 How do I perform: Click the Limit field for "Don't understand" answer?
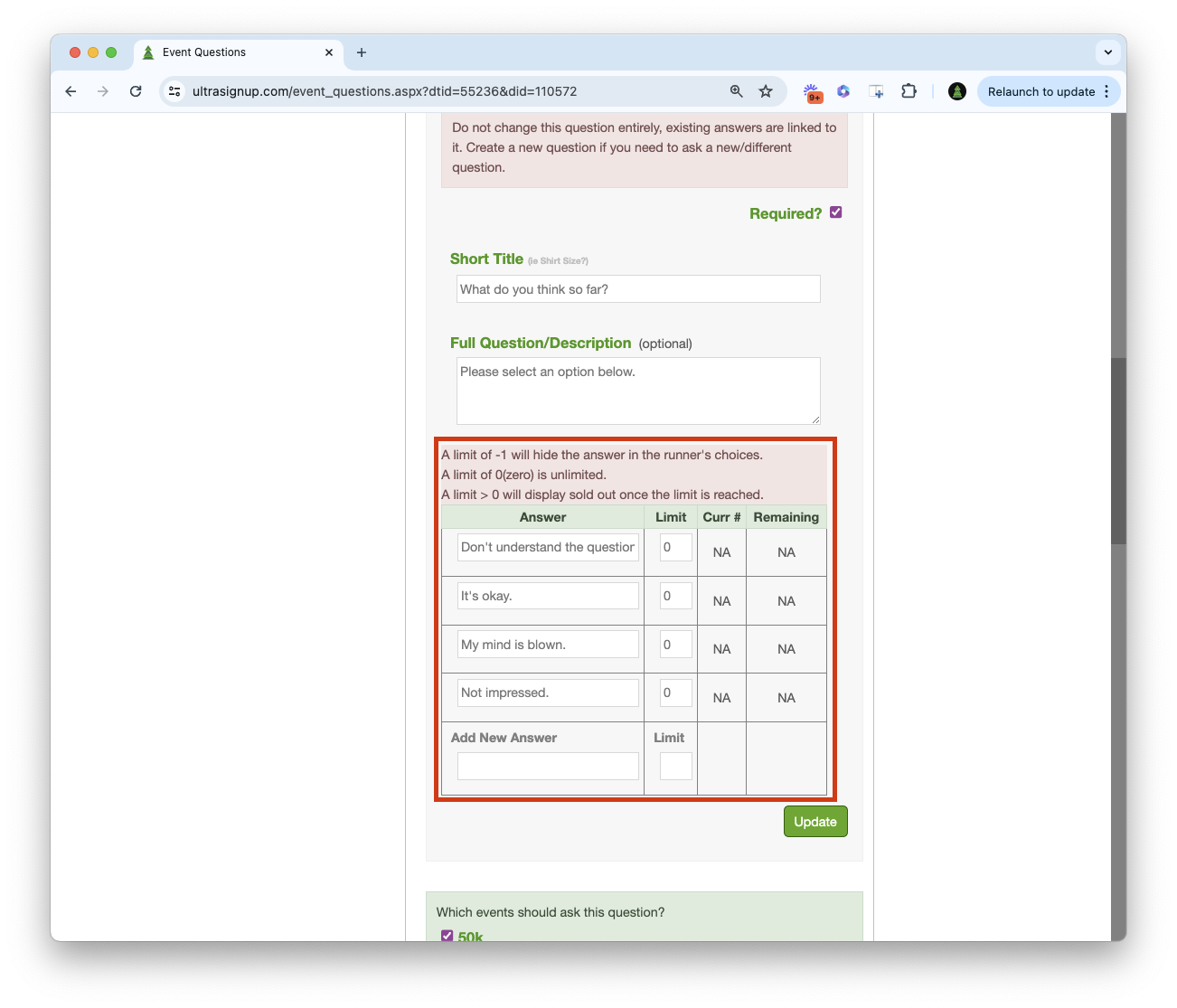pyautogui.click(x=676, y=547)
